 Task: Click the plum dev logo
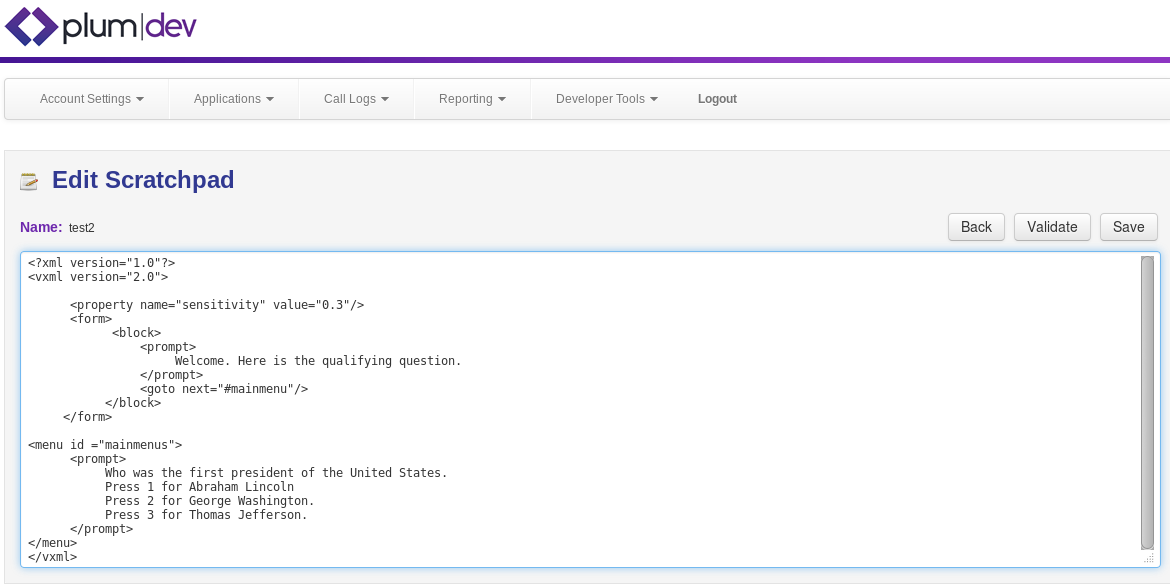click(100, 27)
